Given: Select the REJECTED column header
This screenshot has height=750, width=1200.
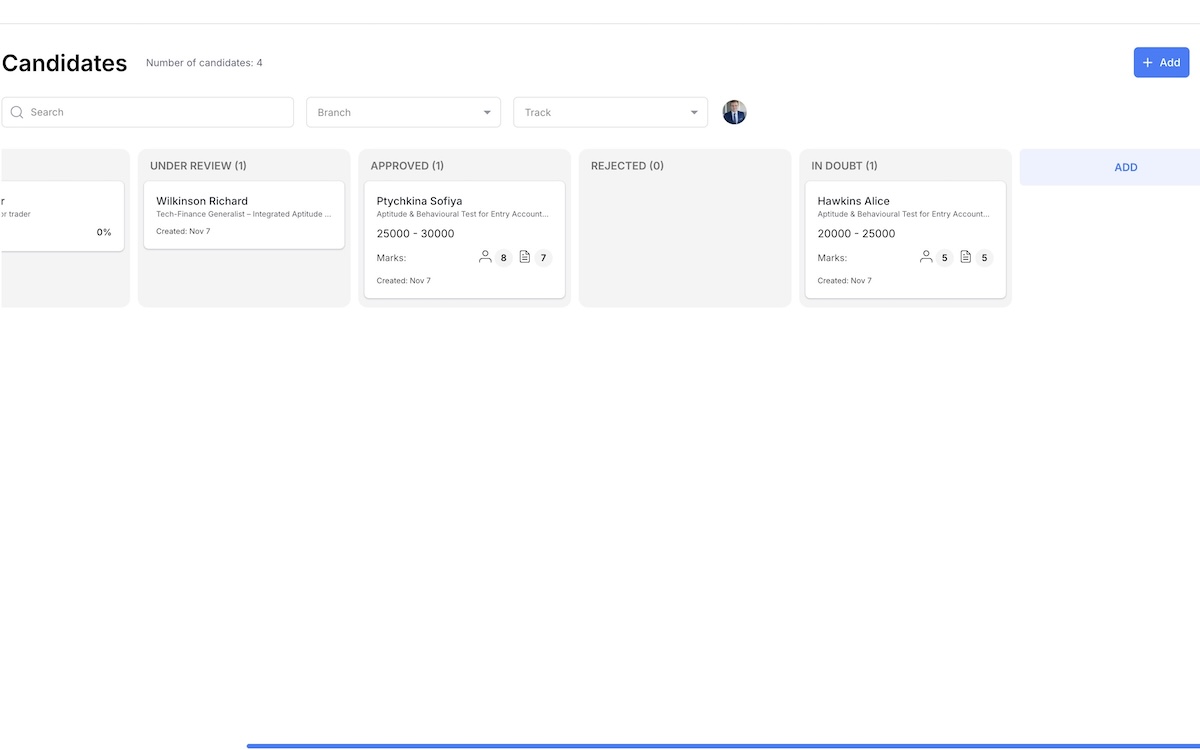Looking at the screenshot, I should 627,166.
